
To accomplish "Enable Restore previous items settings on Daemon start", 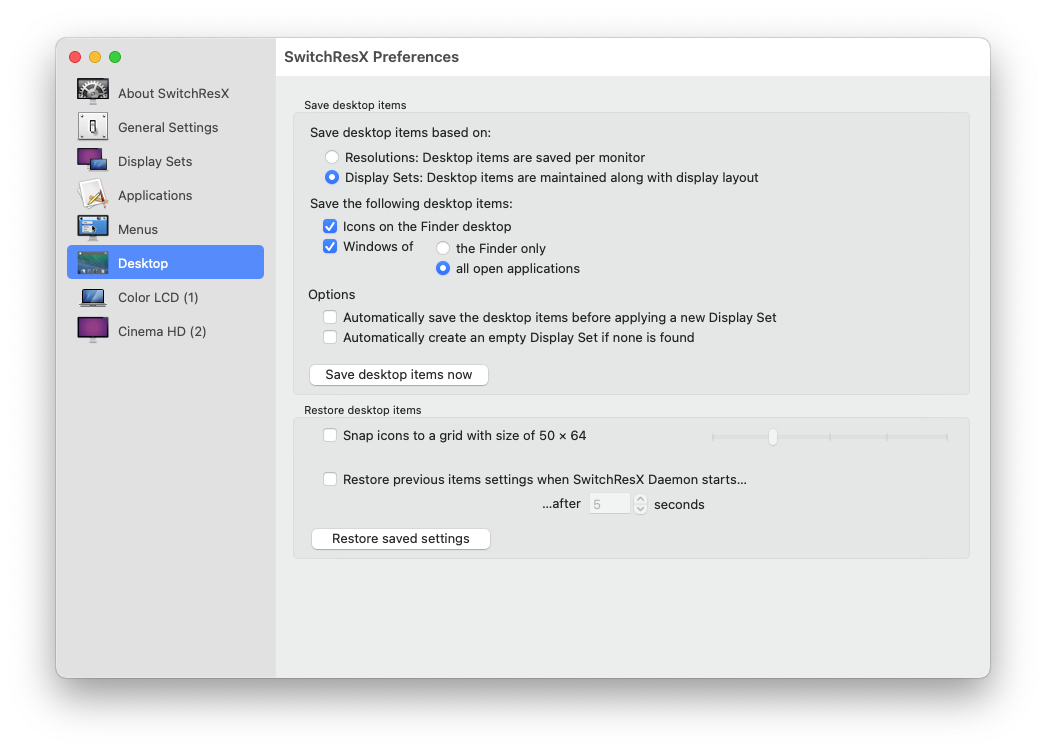I will pos(330,479).
